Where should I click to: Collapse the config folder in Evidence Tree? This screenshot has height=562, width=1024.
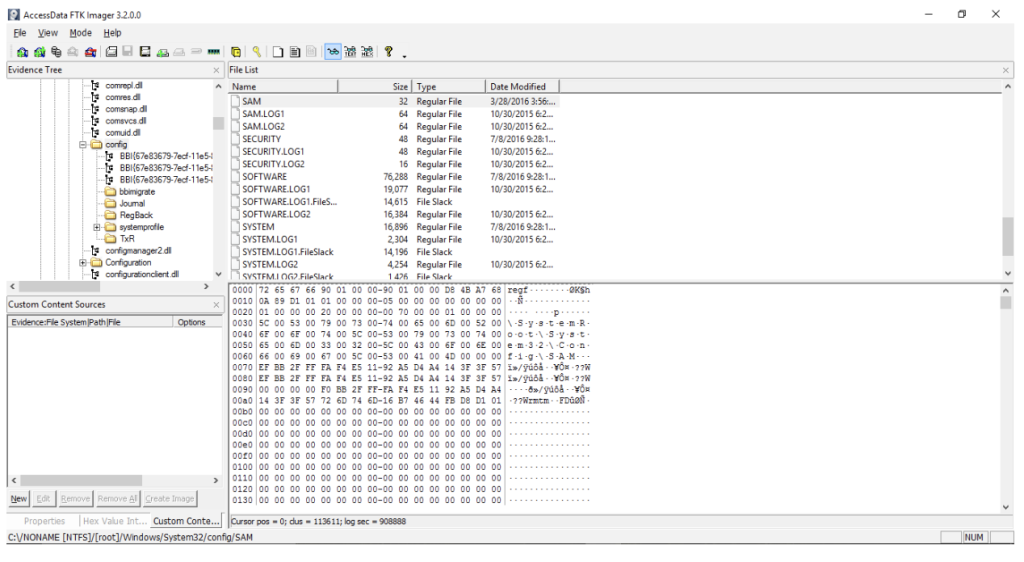pyautogui.click(x=84, y=145)
